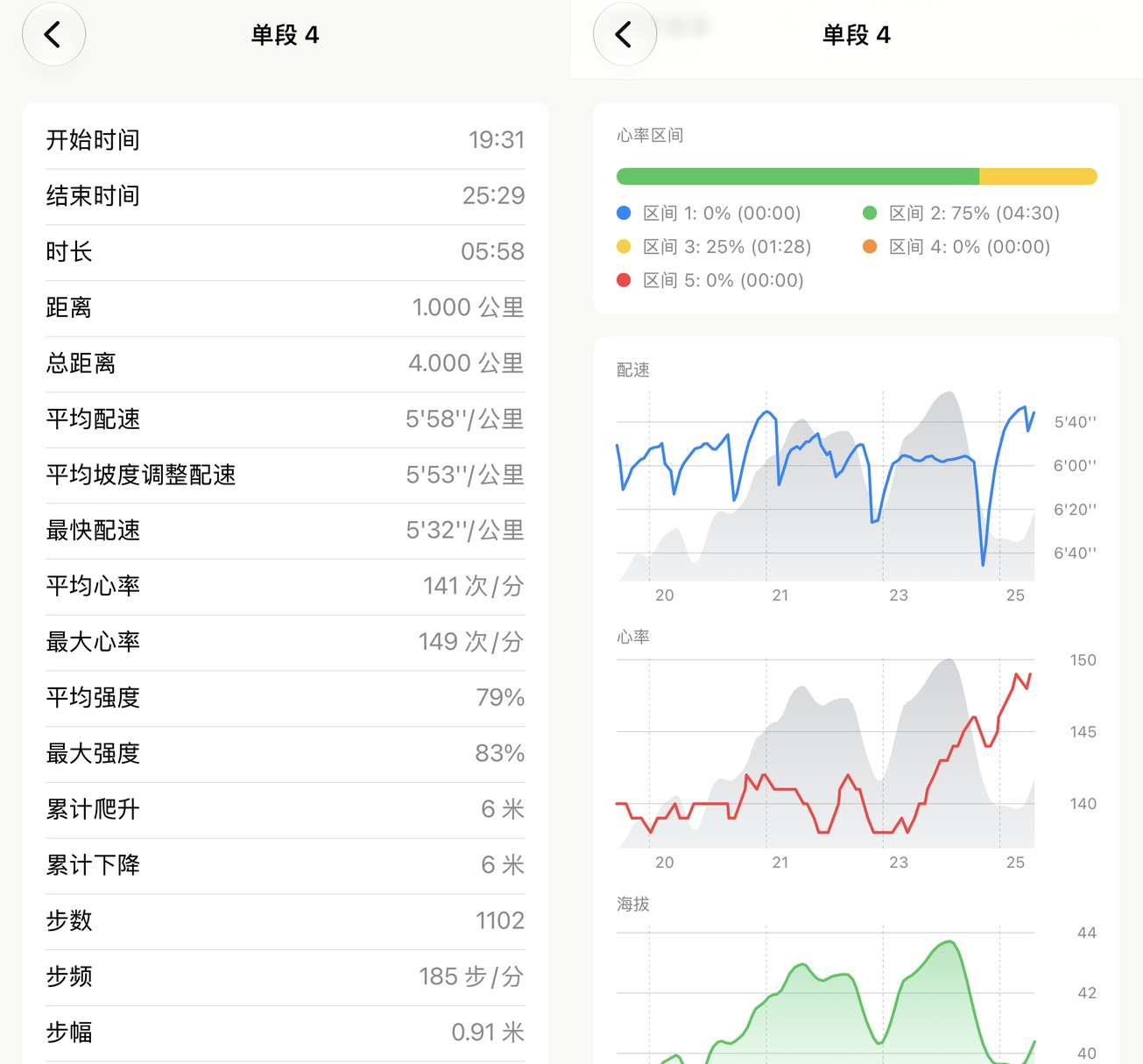The width and height of the screenshot is (1143, 1064).
Task: Click the 结束时间 value 25:29
Action: (493, 195)
